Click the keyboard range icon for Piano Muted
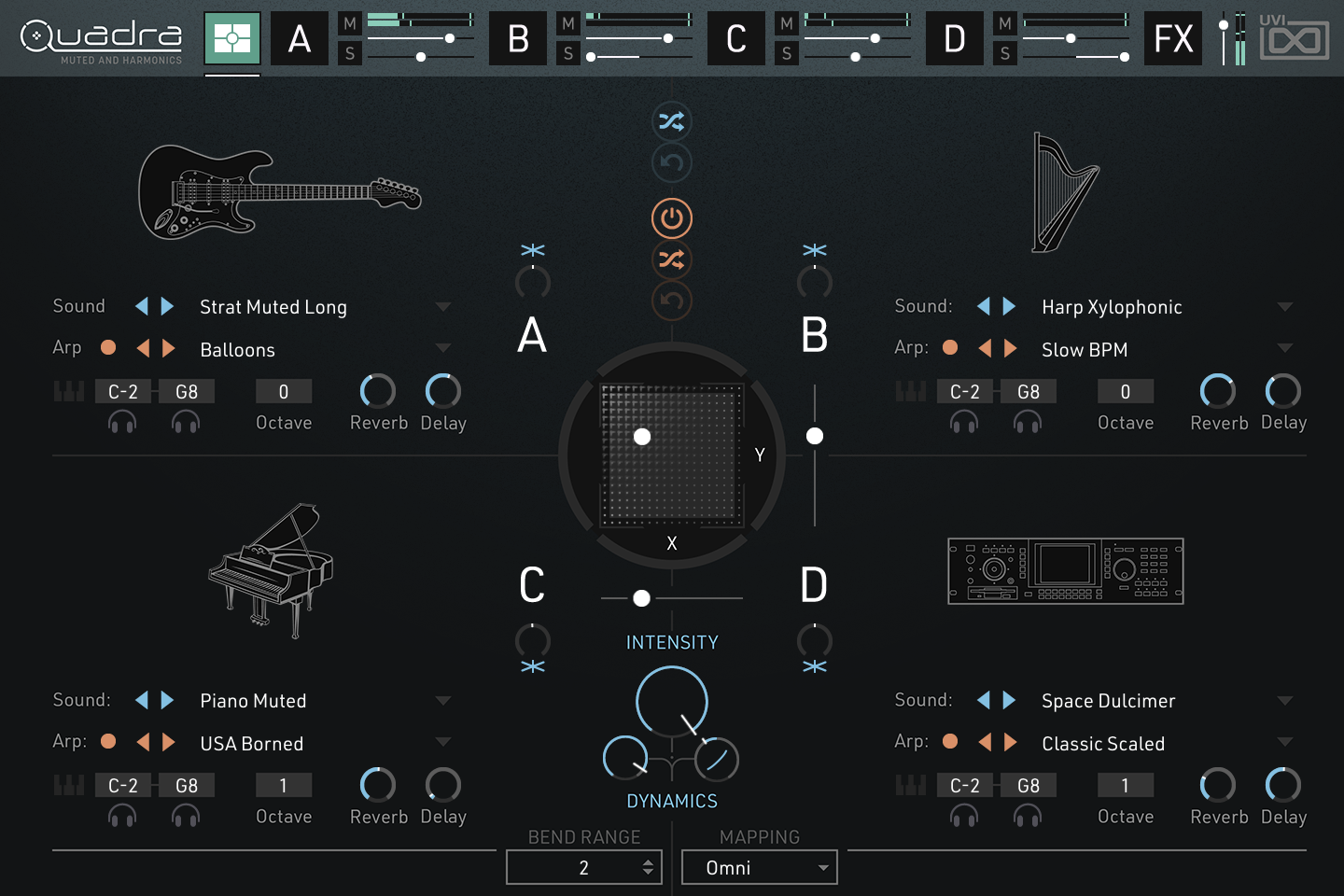The height and width of the screenshot is (896, 1344). (68, 785)
